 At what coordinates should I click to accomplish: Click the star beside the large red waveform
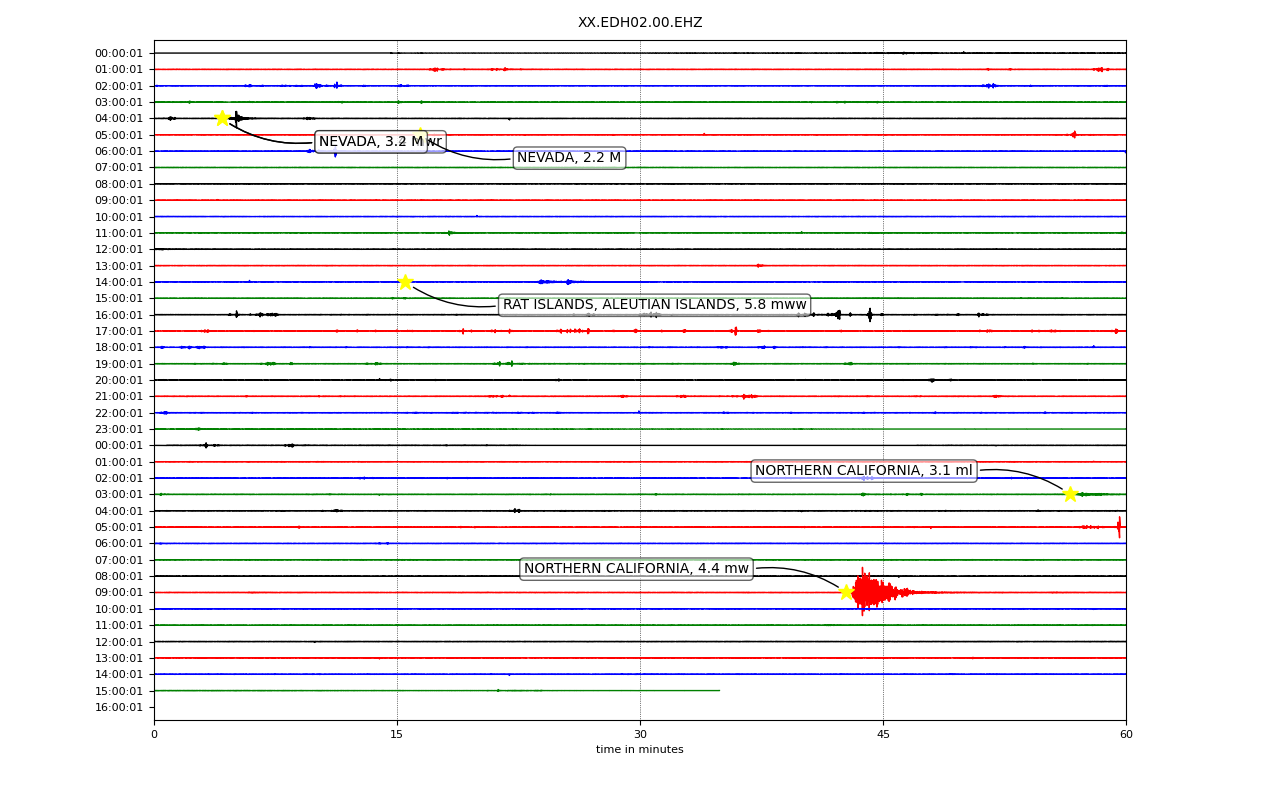[846, 592]
